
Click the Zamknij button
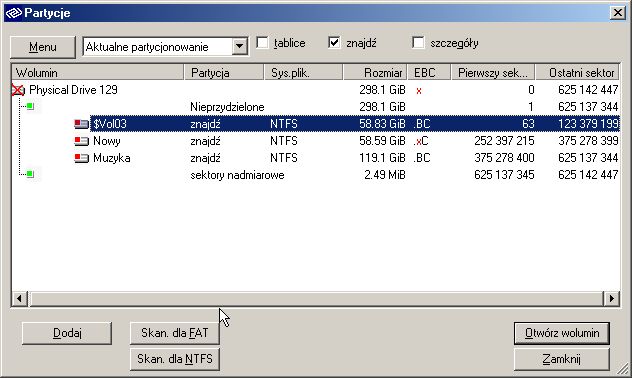click(562, 359)
